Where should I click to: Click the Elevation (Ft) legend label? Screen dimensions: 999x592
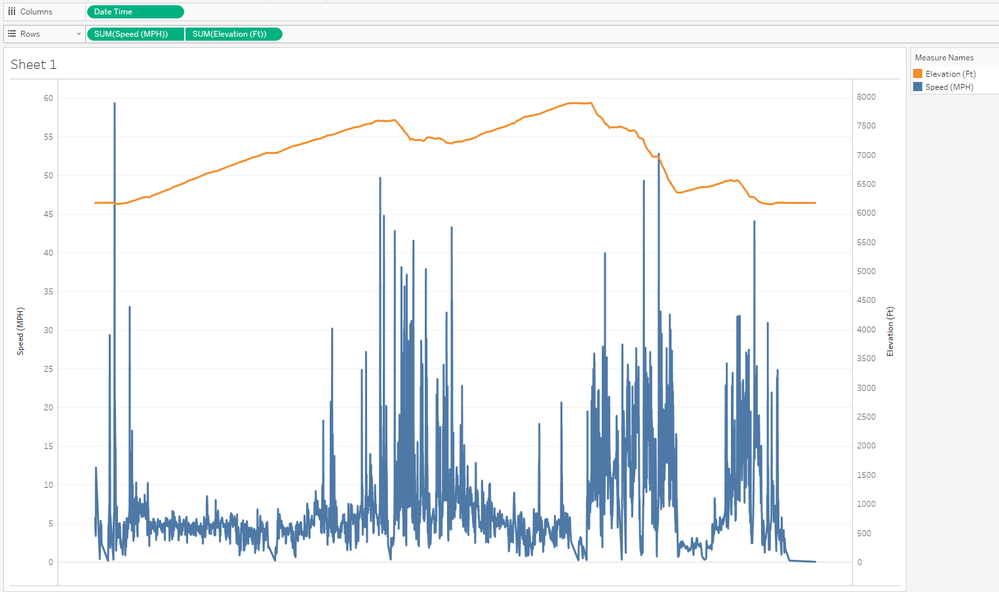tap(951, 74)
